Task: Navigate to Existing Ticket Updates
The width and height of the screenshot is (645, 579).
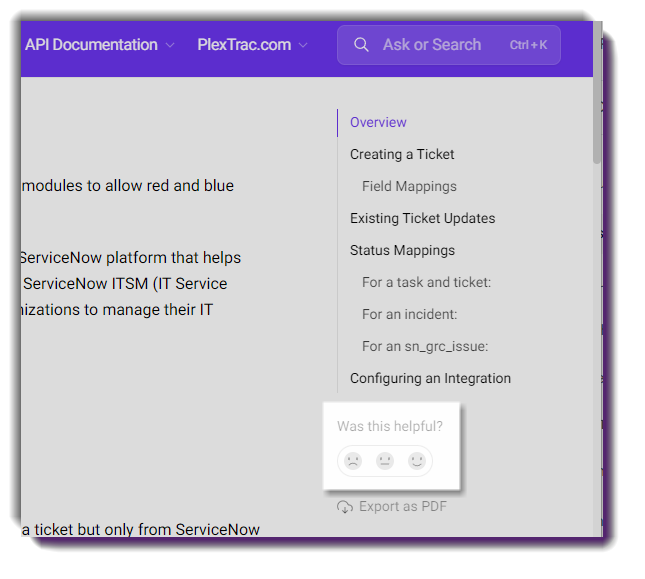Action: point(422,218)
